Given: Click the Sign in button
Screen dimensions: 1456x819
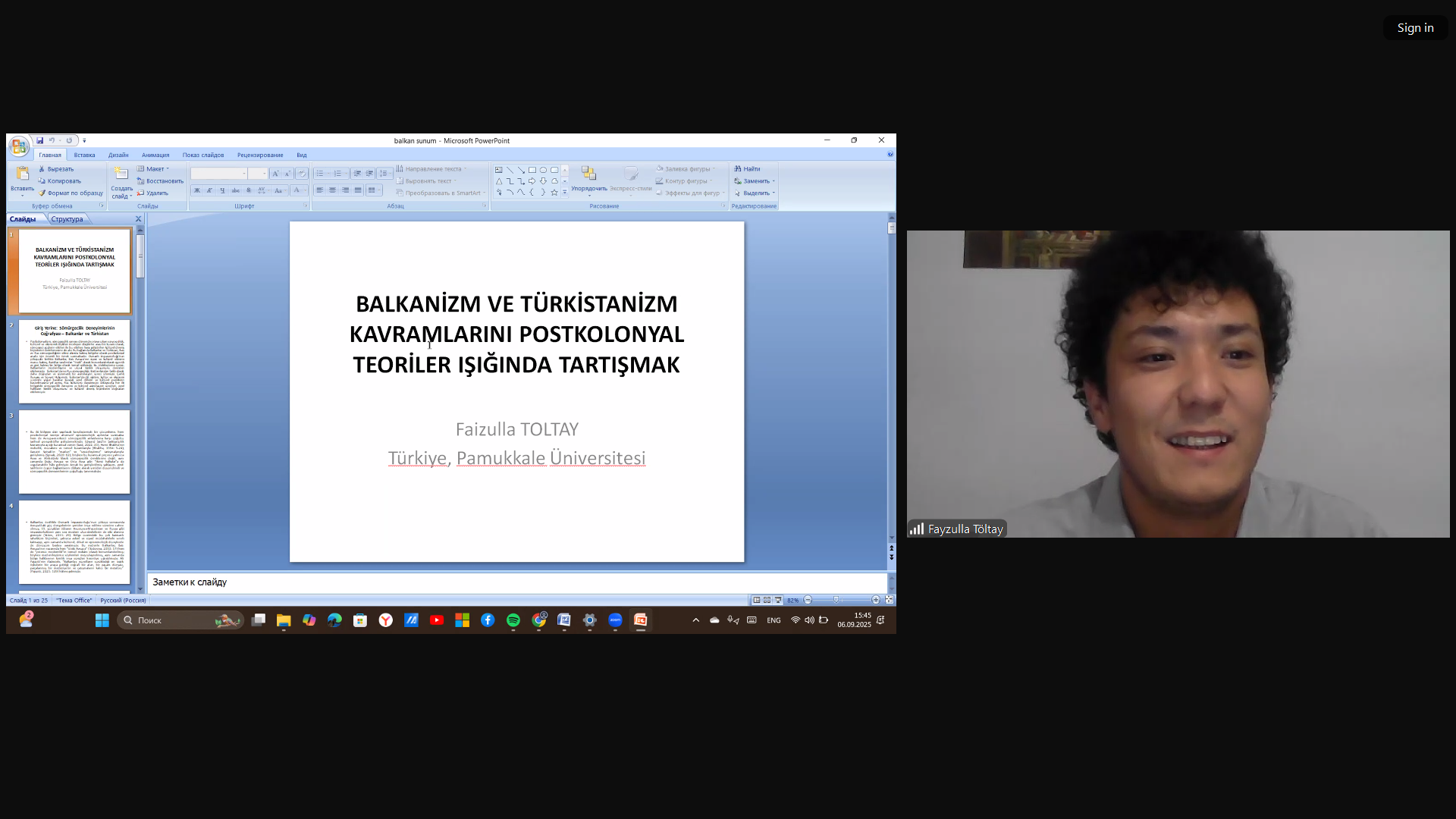Looking at the screenshot, I should click(1415, 28).
